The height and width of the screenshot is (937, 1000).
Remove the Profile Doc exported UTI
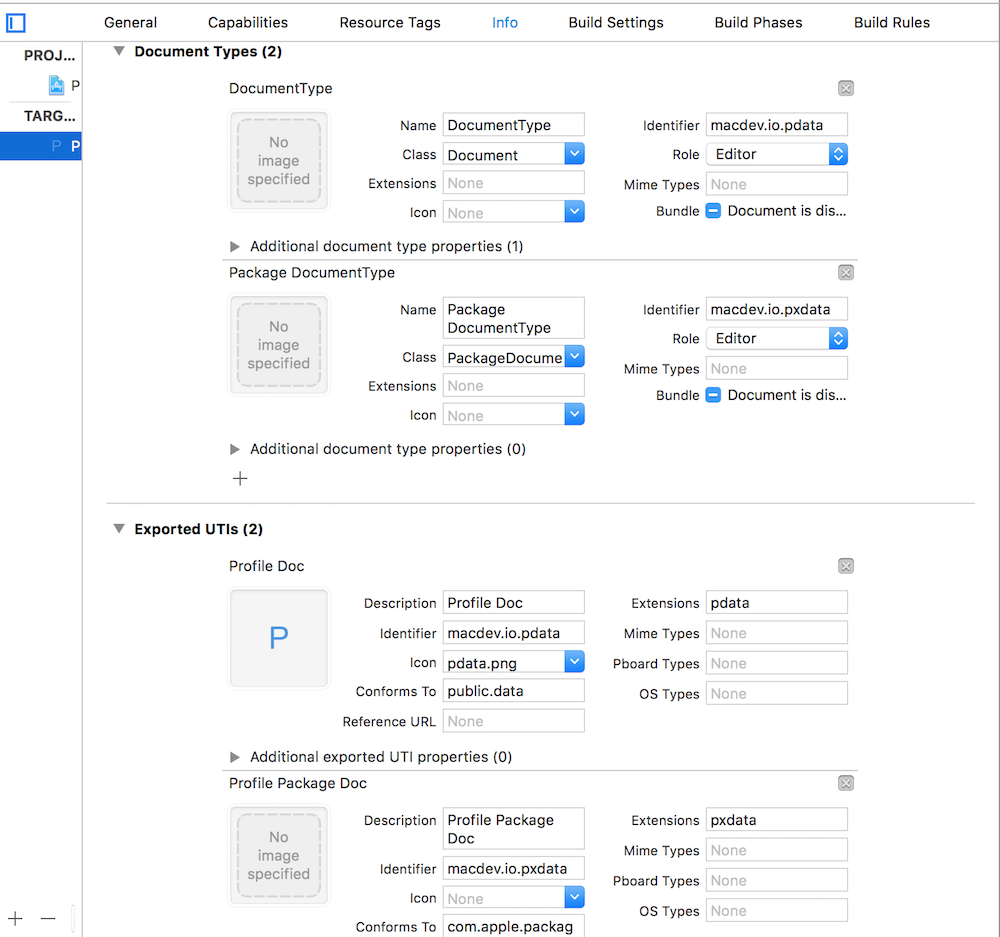tap(846, 566)
